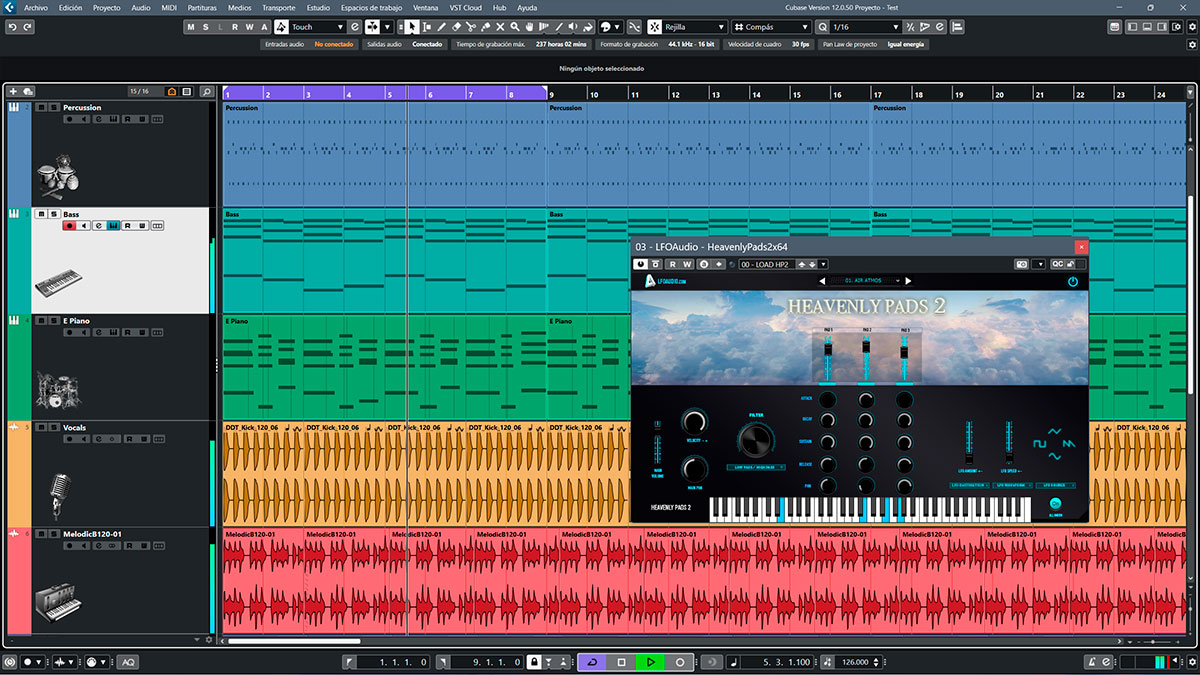The width and height of the screenshot is (1200, 675).
Task: Open the Proyecto menu
Action: [x=106, y=7]
